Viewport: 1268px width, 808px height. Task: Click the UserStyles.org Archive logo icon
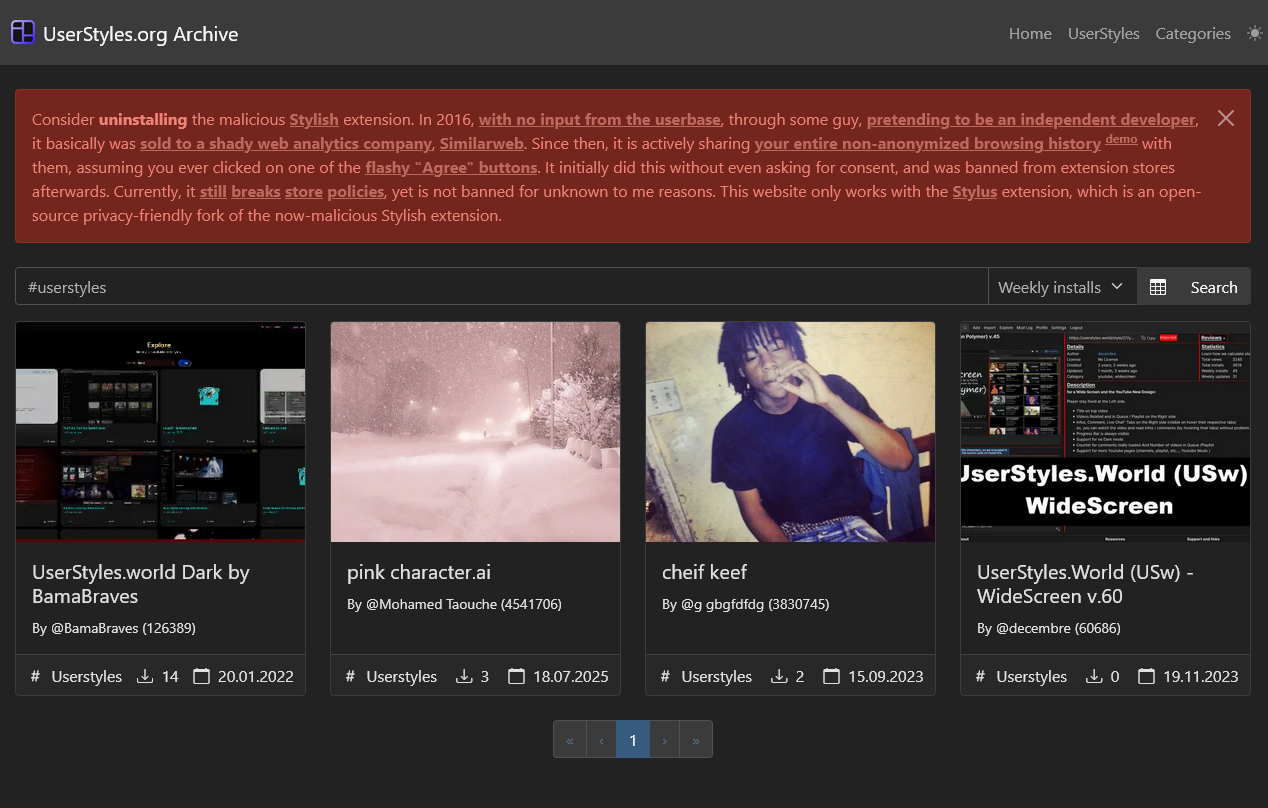(x=23, y=33)
